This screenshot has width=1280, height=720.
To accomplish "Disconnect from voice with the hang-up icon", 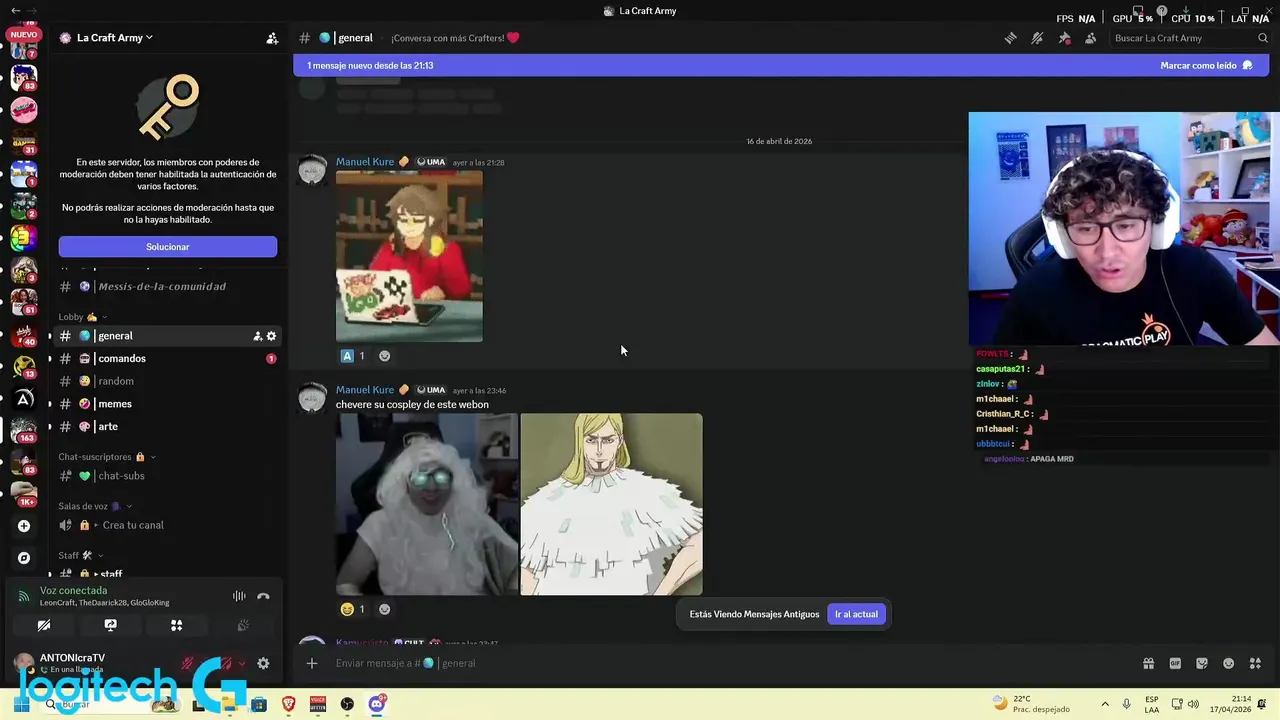I will coord(263,596).
